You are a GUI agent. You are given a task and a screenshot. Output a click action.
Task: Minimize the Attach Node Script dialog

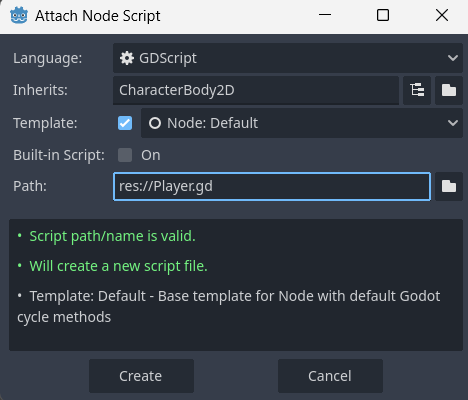click(x=325, y=15)
